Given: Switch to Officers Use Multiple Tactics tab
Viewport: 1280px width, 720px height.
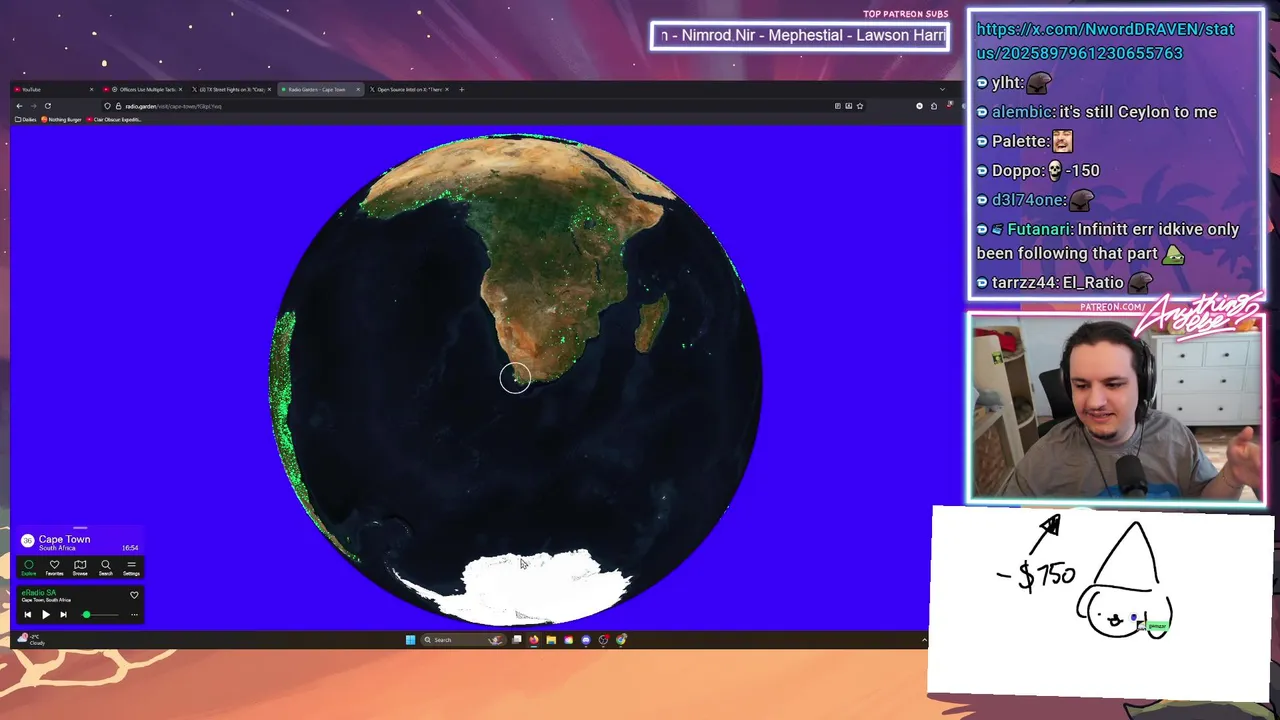Looking at the screenshot, I should tap(143, 89).
